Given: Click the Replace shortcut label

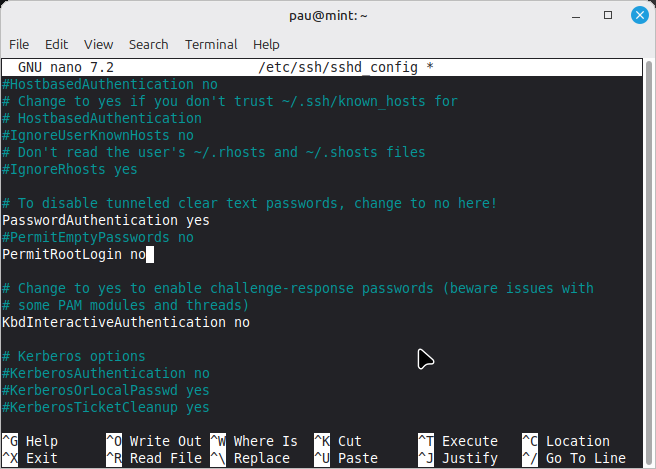Looking at the screenshot, I should pyautogui.click(x=261, y=458).
